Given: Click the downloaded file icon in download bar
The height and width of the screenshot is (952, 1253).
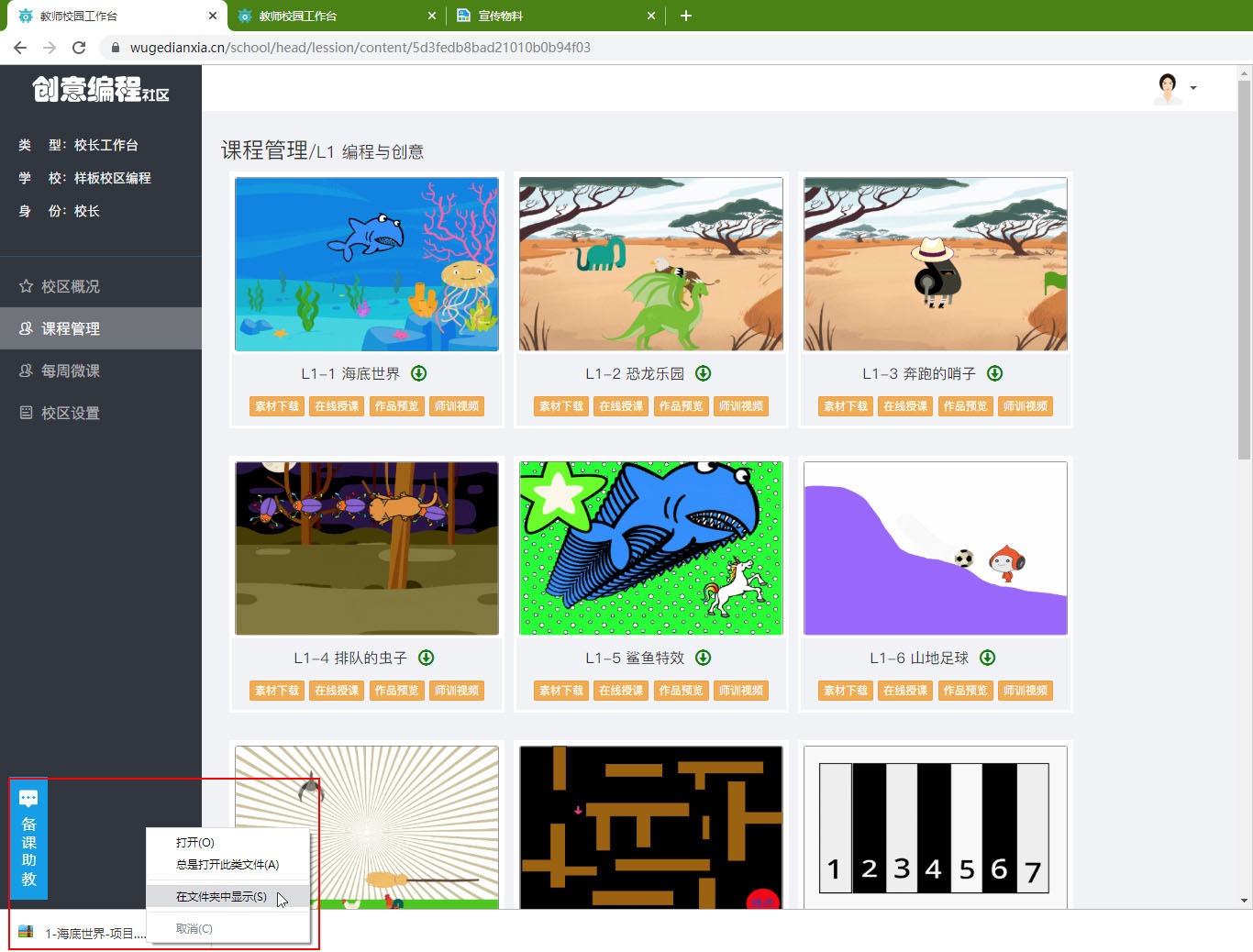Looking at the screenshot, I should pyautogui.click(x=26, y=933).
